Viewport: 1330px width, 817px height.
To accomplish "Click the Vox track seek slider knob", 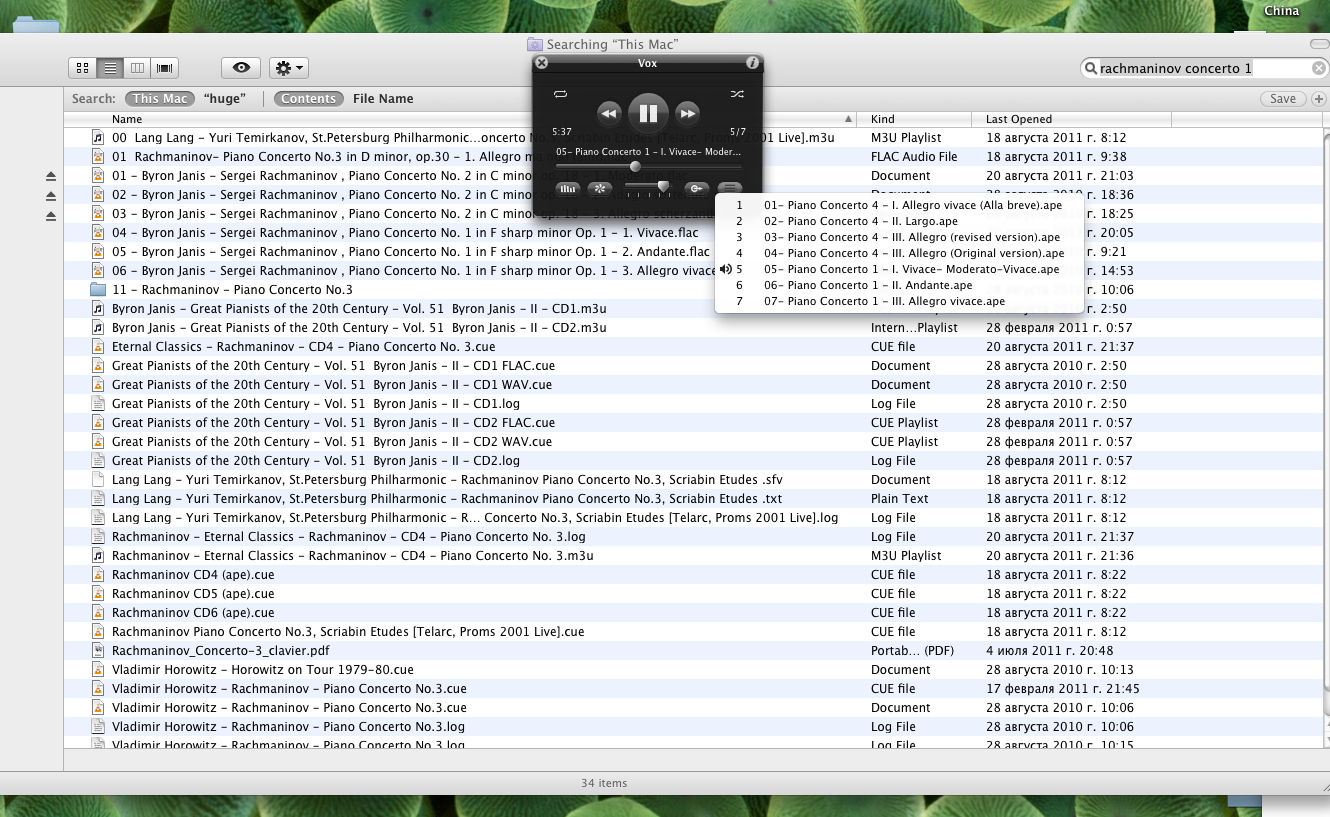I will pyautogui.click(x=635, y=166).
